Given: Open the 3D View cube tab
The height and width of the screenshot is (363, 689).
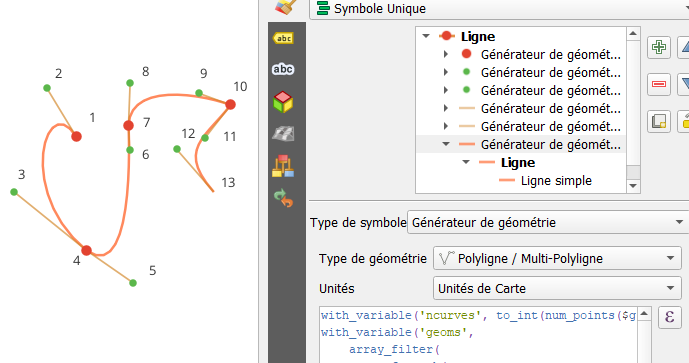Looking at the screenshot, I should (283, 102).
